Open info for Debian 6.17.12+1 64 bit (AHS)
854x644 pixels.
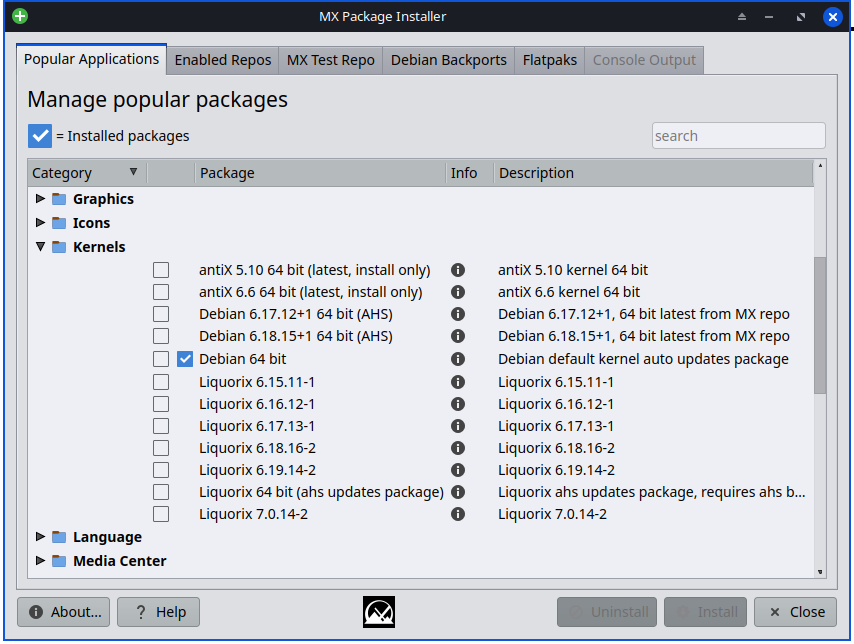click(458, 314)
